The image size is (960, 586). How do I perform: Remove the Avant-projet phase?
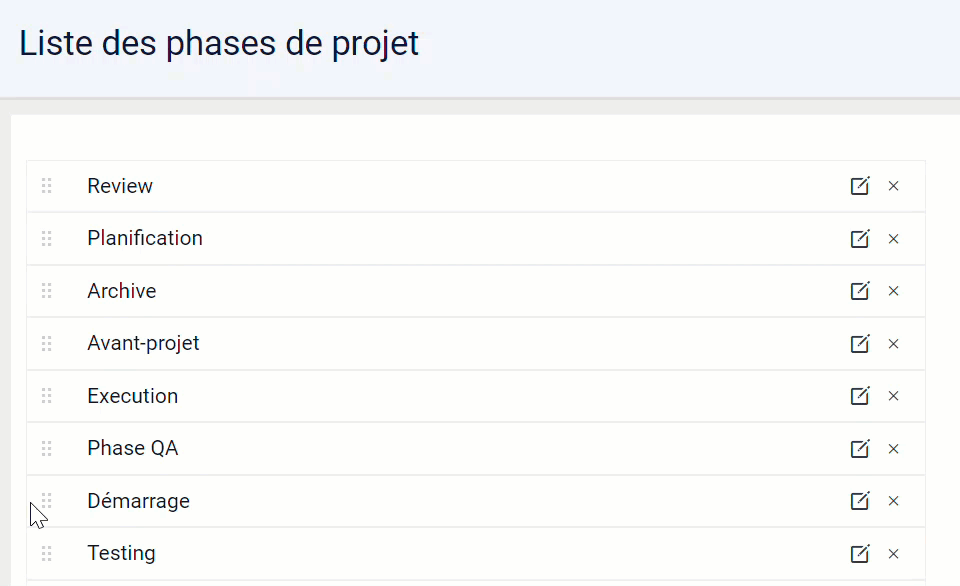[x=893, y=344]
